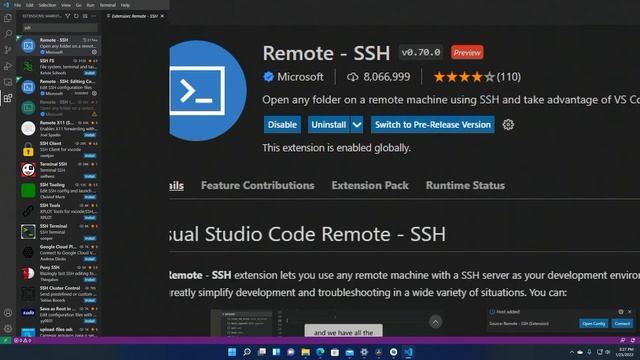Click Open Config in notification
Image resolution: width=640 pixels, height=360 pixels.
[593, 324]
